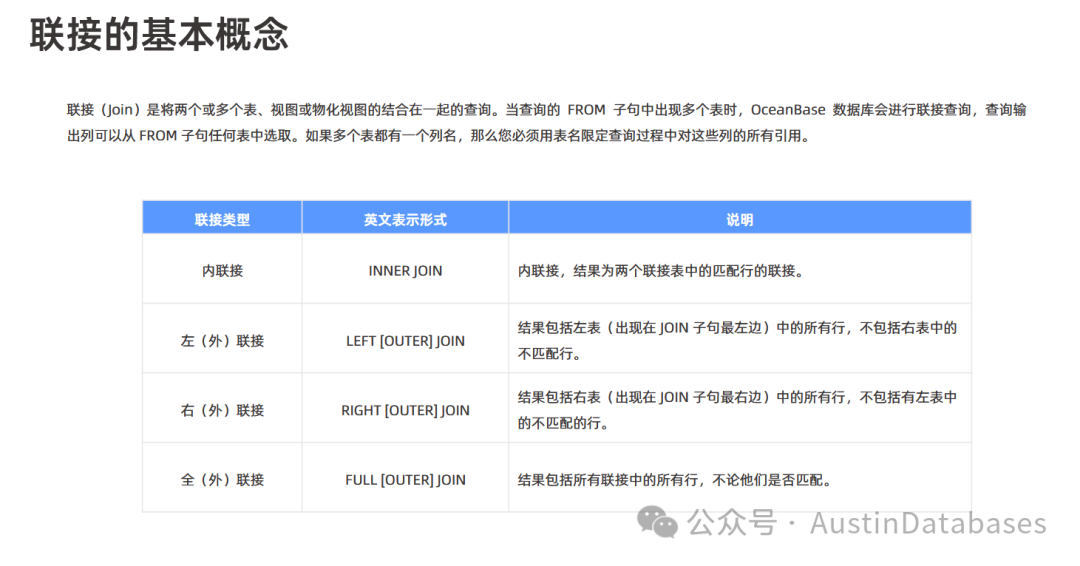Select the table header 联接类型
Screen dimensions: 1080x566
click(x=222, y=219)
